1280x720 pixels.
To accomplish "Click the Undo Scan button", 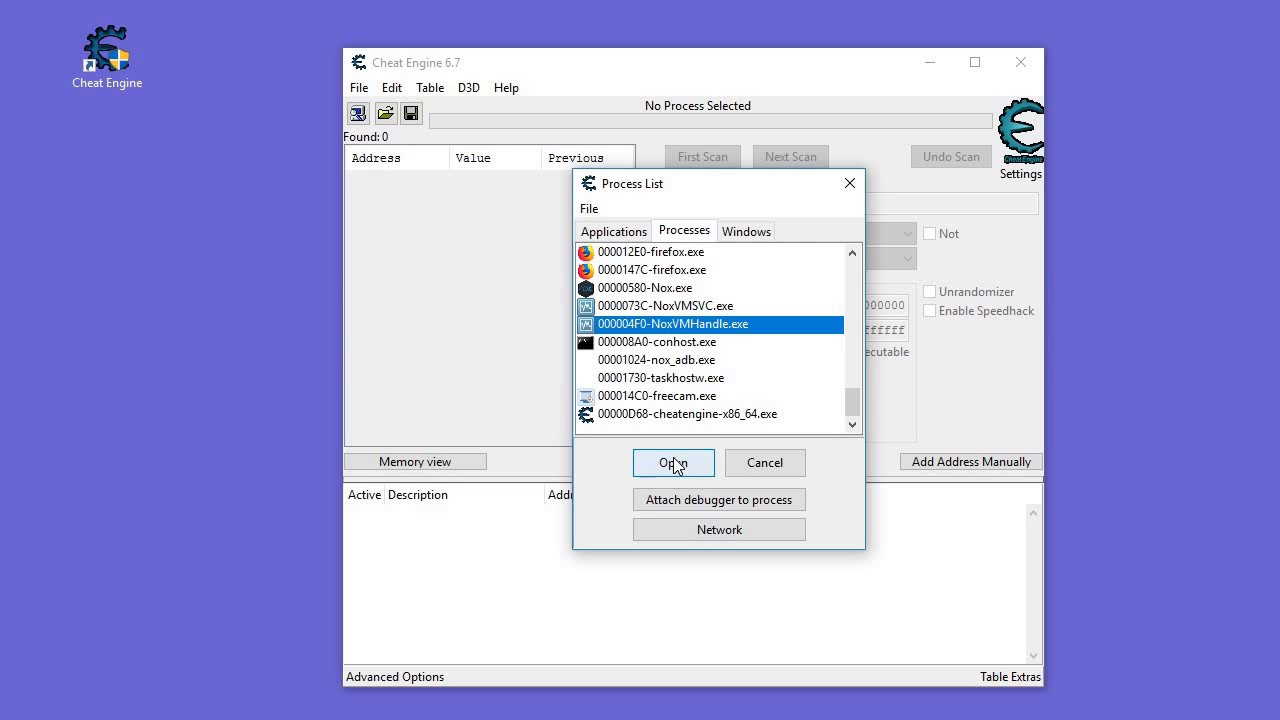I will pos(951,157).
